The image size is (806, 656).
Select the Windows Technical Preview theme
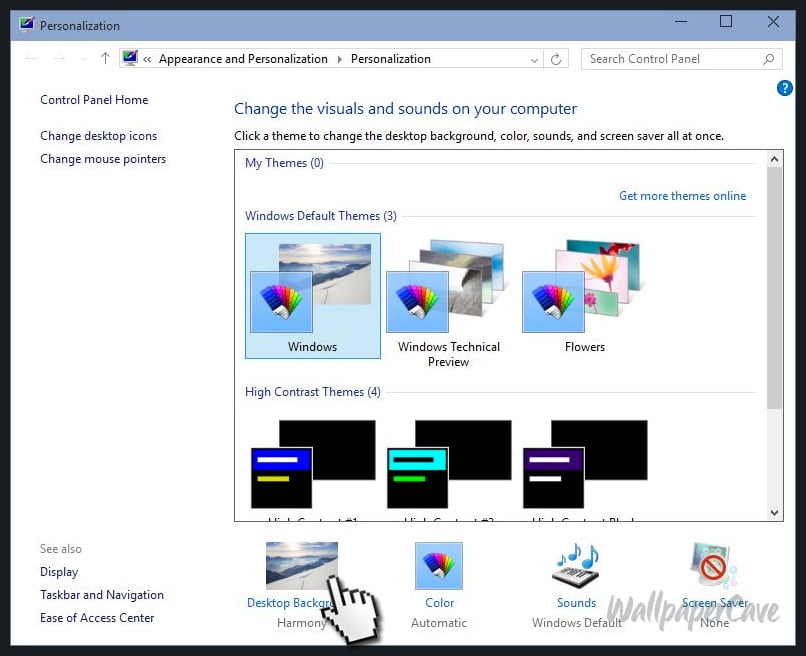[x=448, y=303]
